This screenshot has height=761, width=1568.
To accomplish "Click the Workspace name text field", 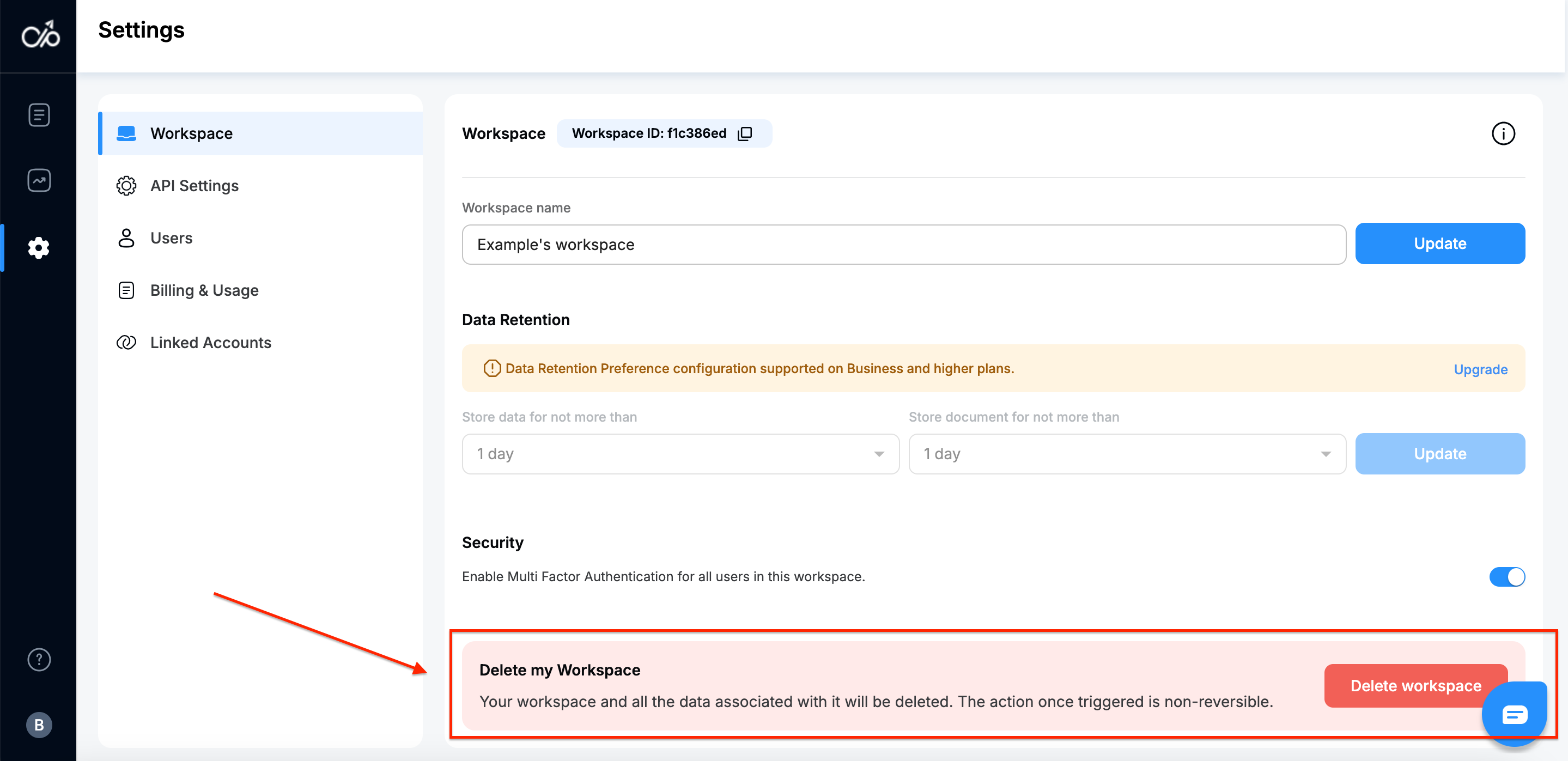I will 903,245.
